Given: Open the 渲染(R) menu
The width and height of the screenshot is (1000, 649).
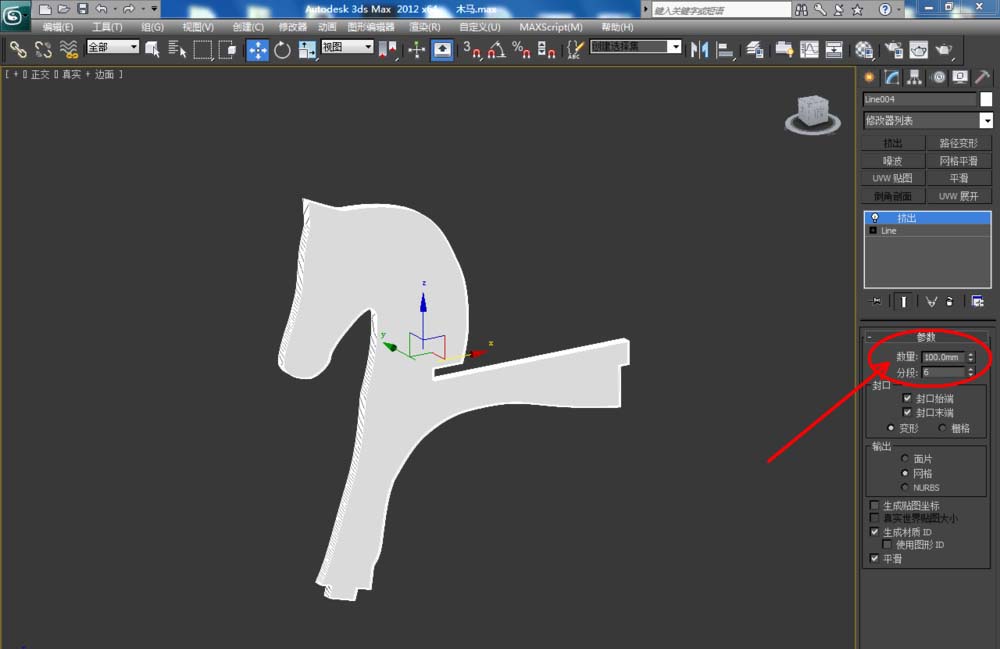Looking at the screenshot, I should click(424, 27).
